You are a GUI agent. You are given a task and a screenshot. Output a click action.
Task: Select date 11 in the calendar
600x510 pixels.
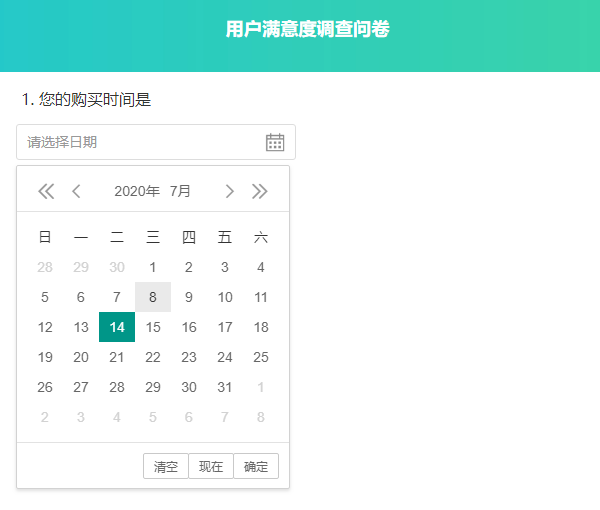[x=261, y=297]
